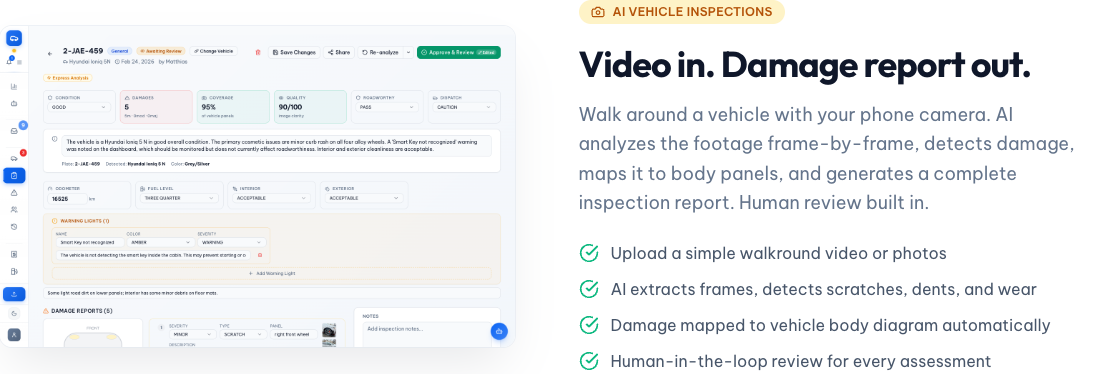1093x374 pixels.
Task: Open the document icon in sidebar
Action: pyautogui.click(x=14, y=254)
